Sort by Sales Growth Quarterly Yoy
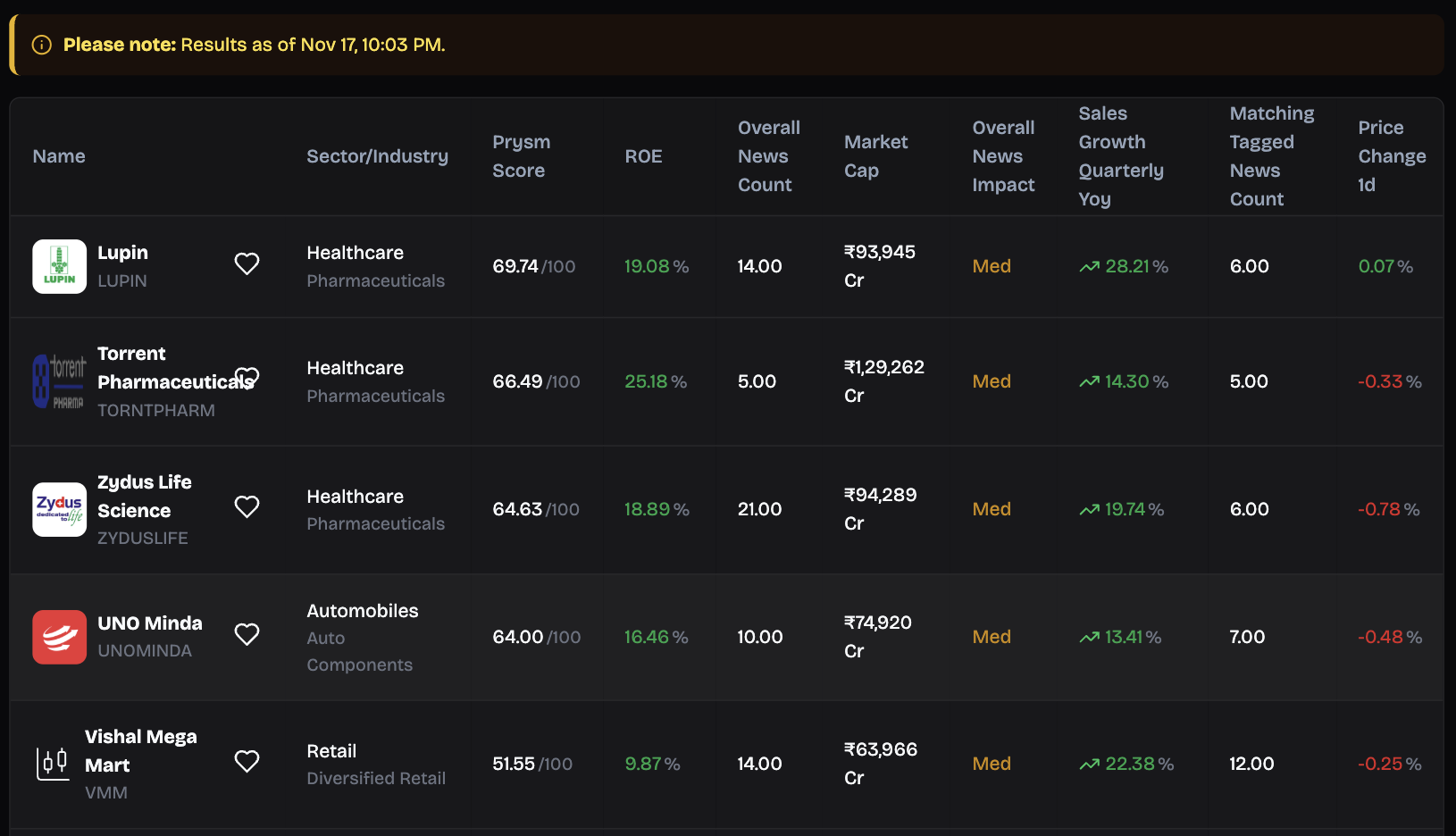The width and height of the screenshot is (1456, 836). point(1120,156)
